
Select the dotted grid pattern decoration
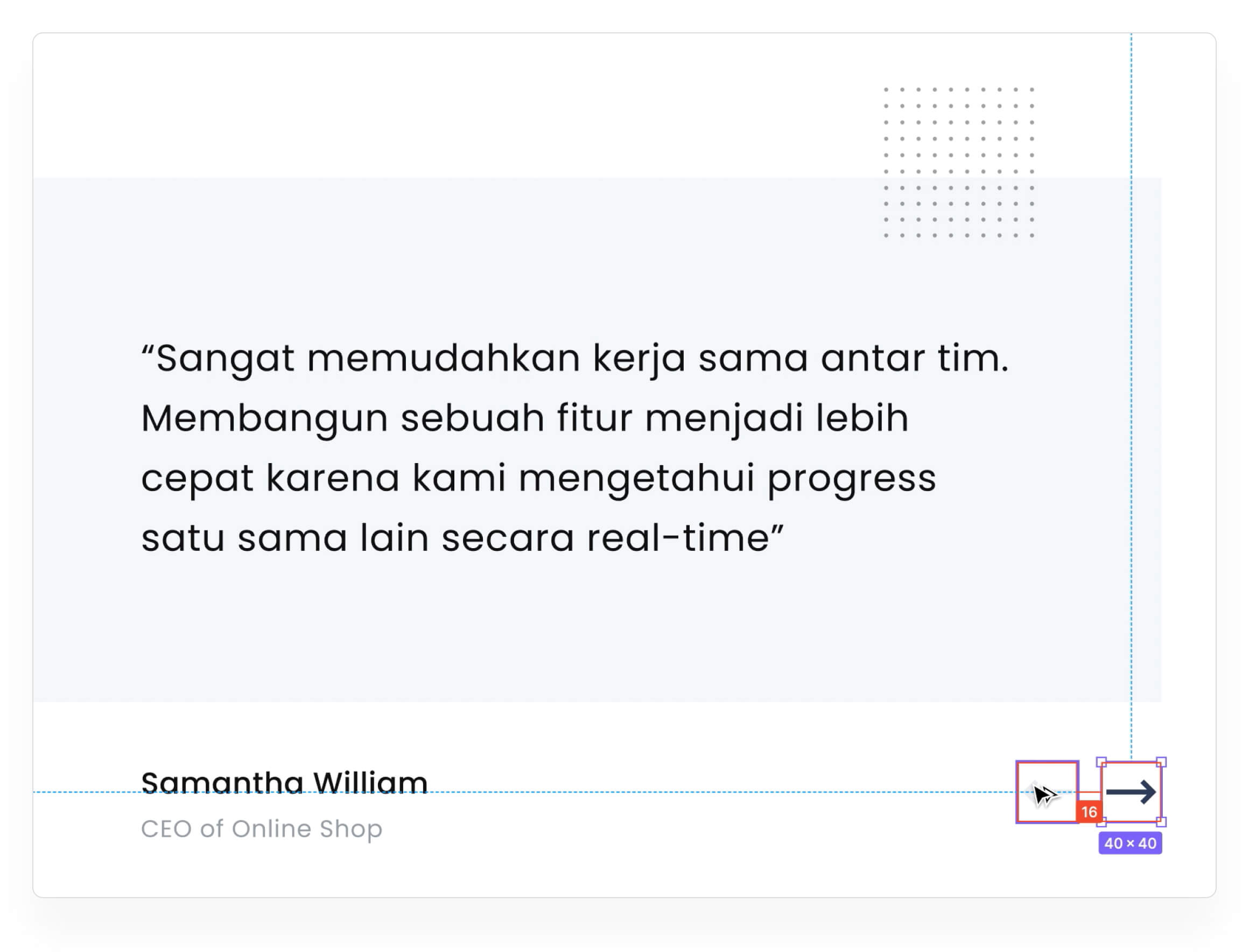click(x=958, y=162)
